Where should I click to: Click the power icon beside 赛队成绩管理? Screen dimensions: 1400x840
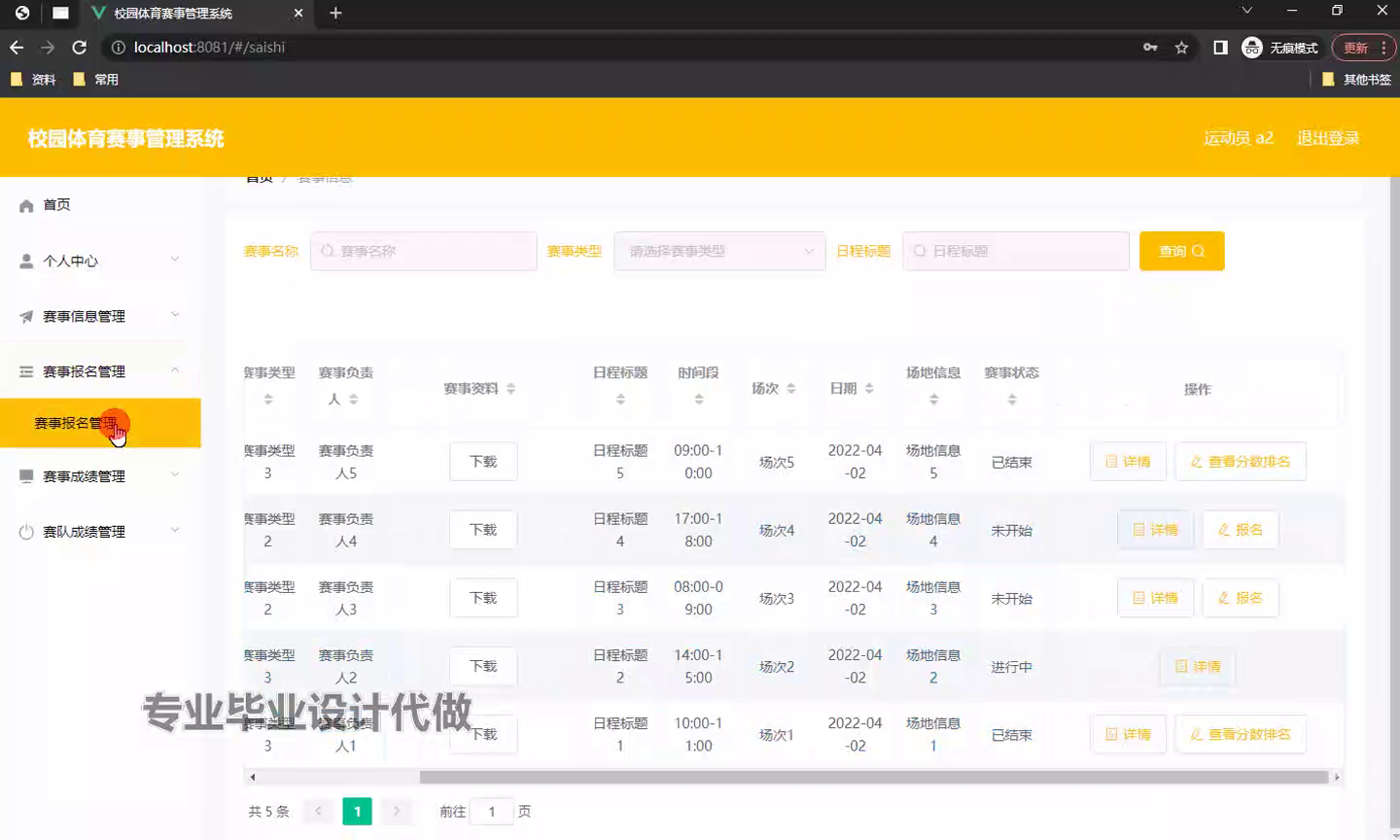[26, 532]
